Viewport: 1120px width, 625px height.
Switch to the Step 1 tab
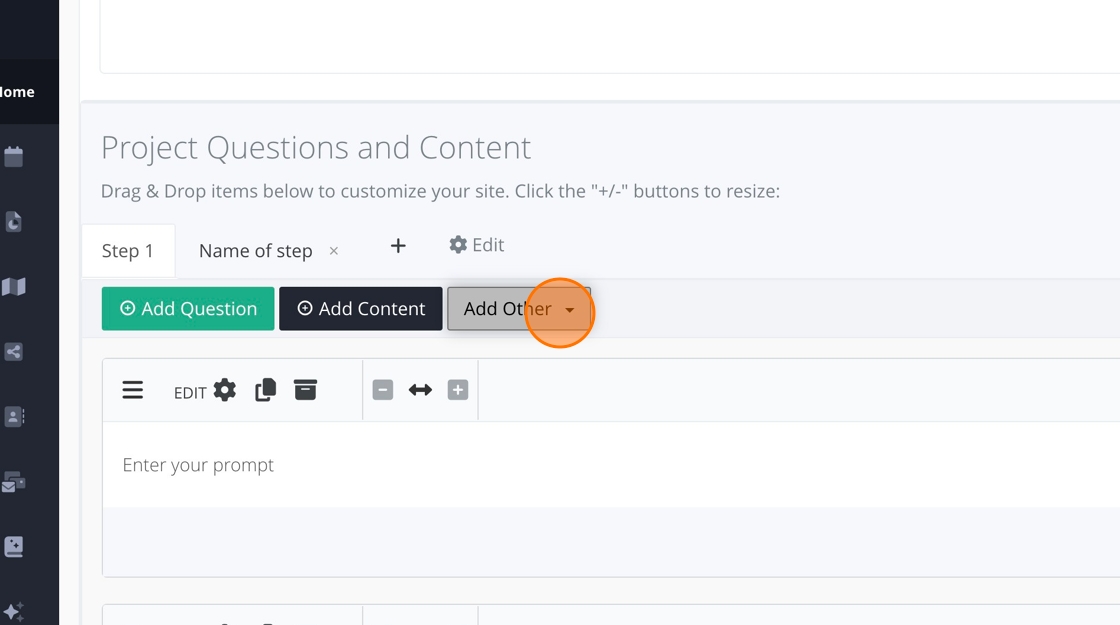pyautogui.click(x=128, y=251)
